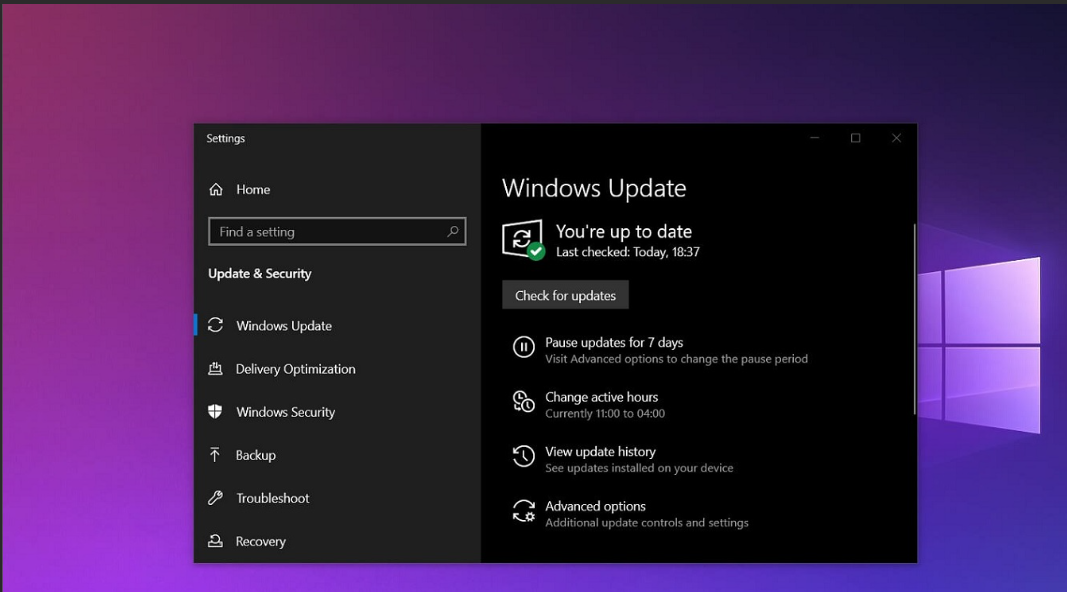Viewport: 1067px width, 592px height.
Task: Click the clock icon for active hours
Action: (x=523, y=402)
